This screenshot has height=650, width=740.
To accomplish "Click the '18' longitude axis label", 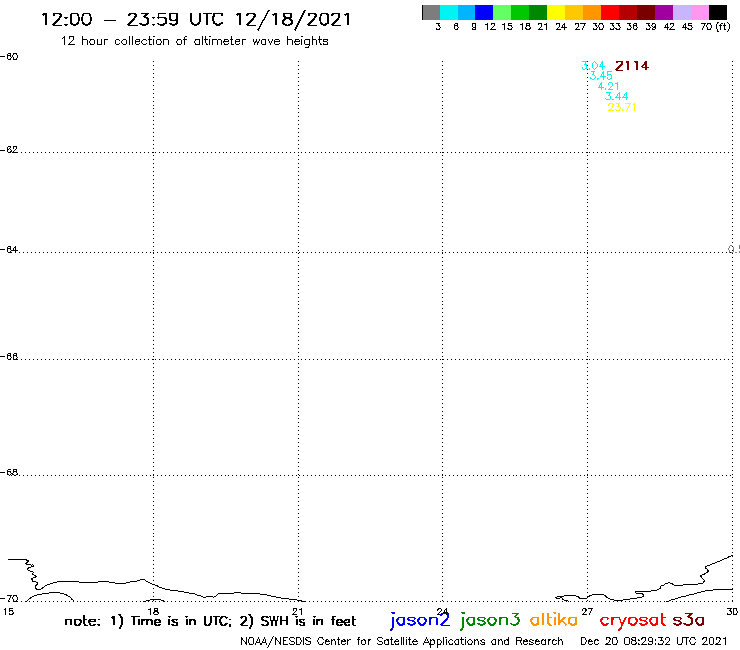I will pyautogui.click(x=153, y=612).
